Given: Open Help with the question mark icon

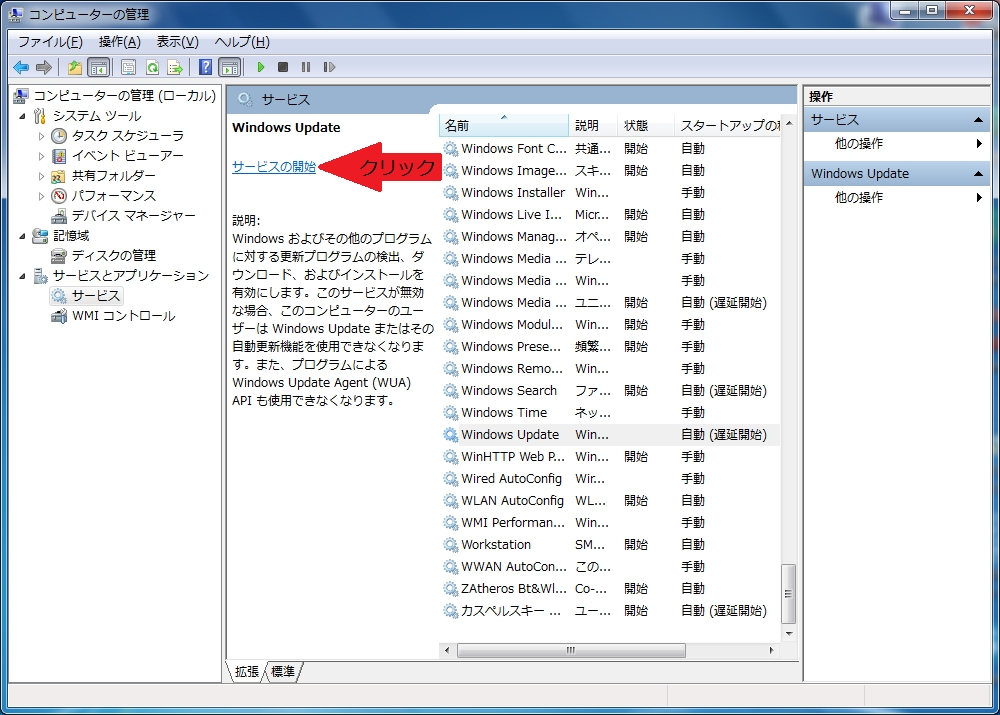Looking at the screenshot, I should 205,67.
